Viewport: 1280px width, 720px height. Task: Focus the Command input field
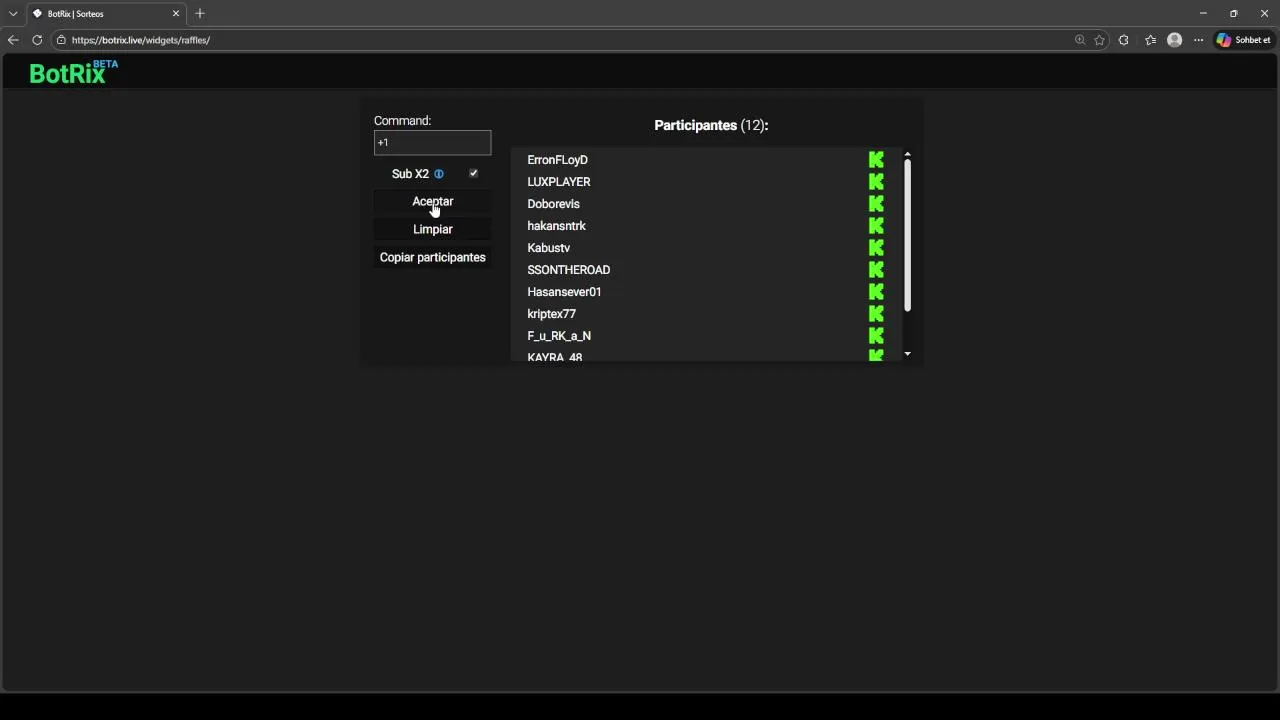coord(433,143)
